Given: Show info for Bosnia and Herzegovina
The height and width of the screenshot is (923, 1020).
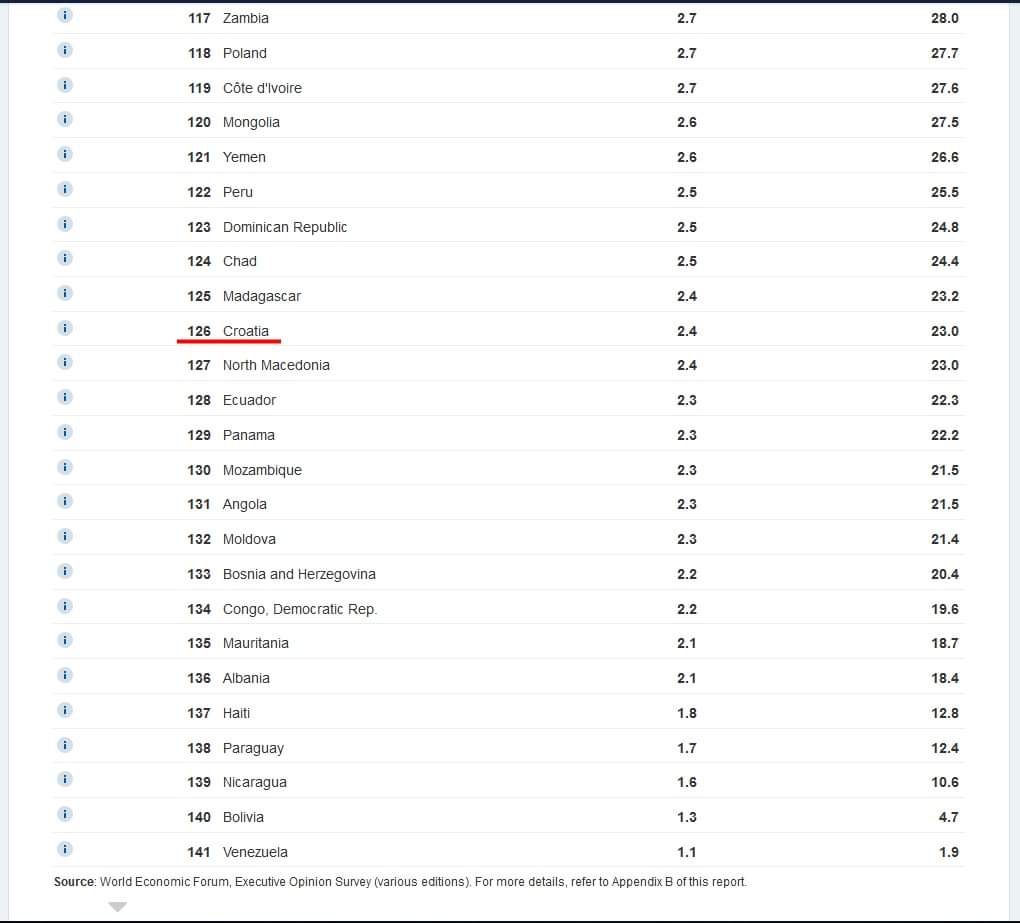Looking at the screenshot, I should click(x=65, y=571).
